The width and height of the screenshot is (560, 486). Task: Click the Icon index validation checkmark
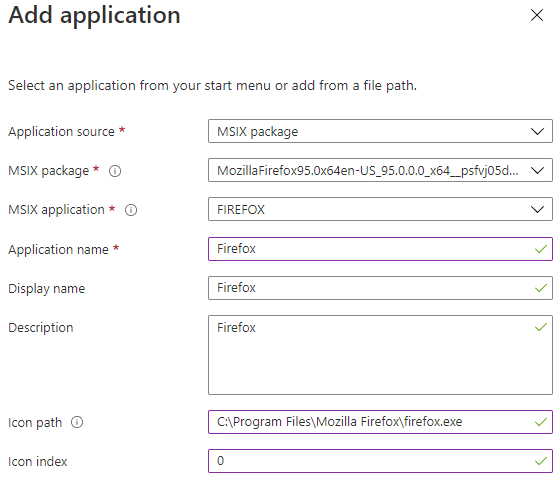(541, 461)
